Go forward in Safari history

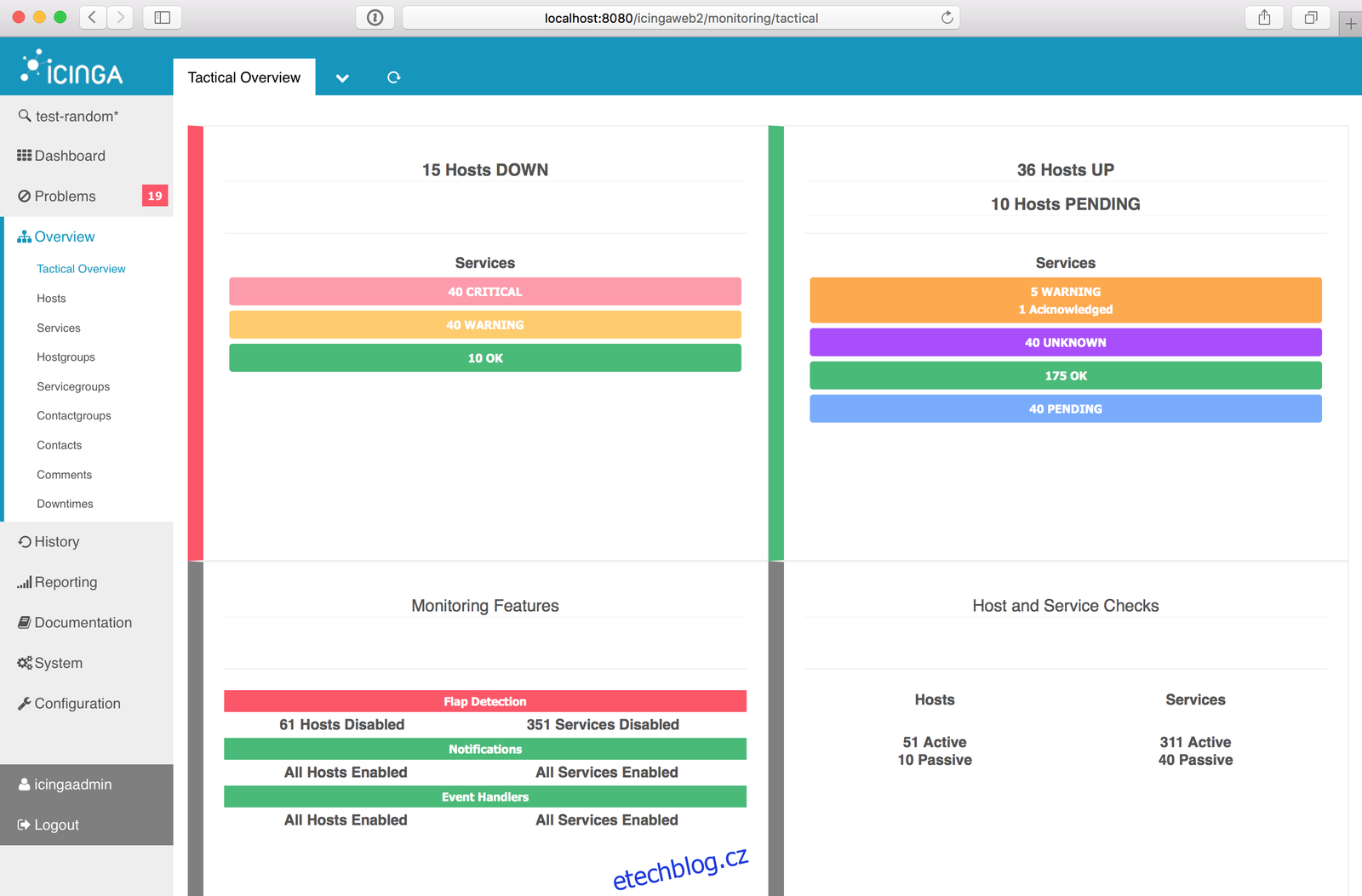120,17
